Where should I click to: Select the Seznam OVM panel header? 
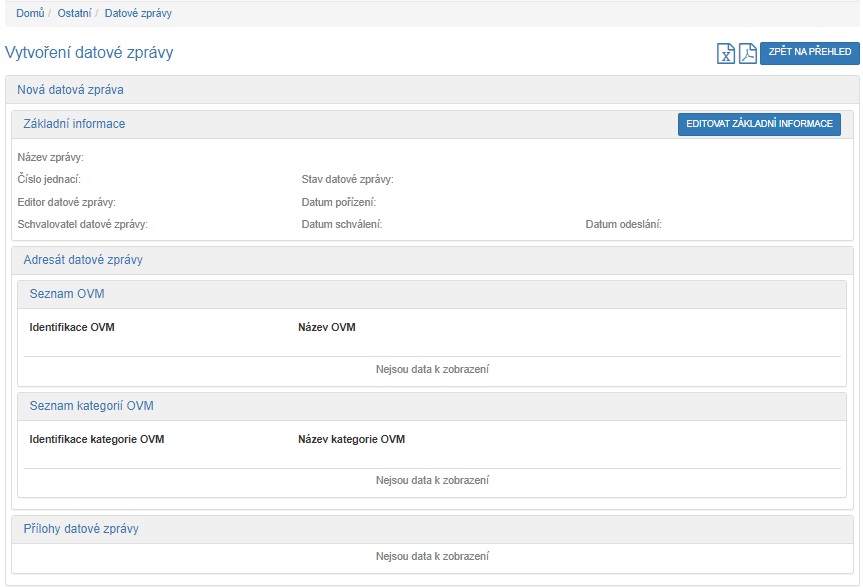coord(67,294)
